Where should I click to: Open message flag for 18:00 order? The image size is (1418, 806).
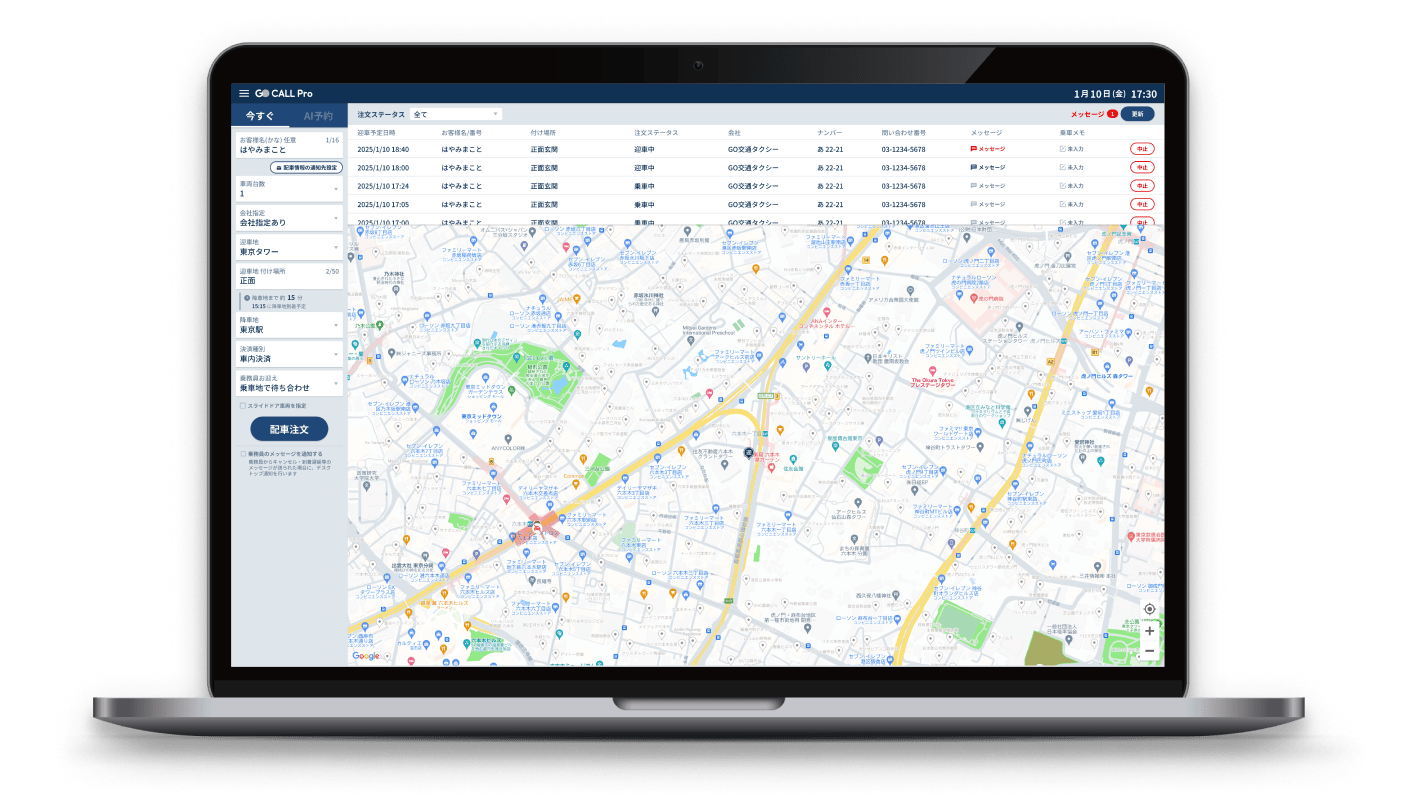(974, 167)
